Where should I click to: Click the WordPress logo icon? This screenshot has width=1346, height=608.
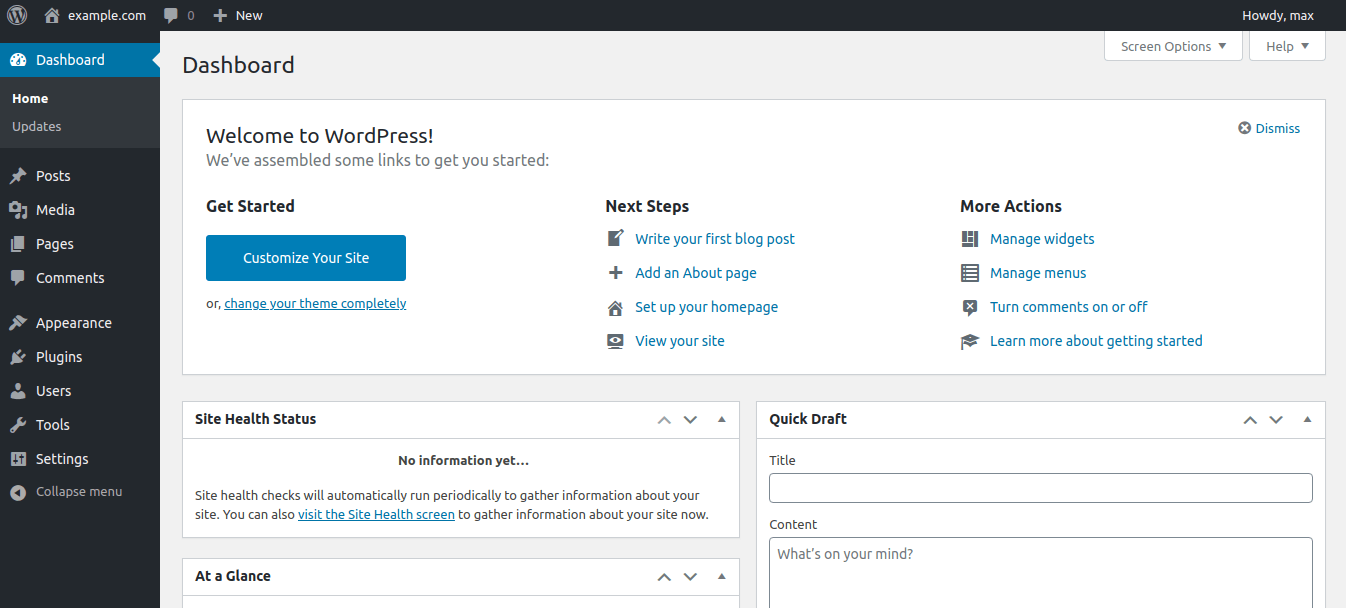[x=17, y=15]
